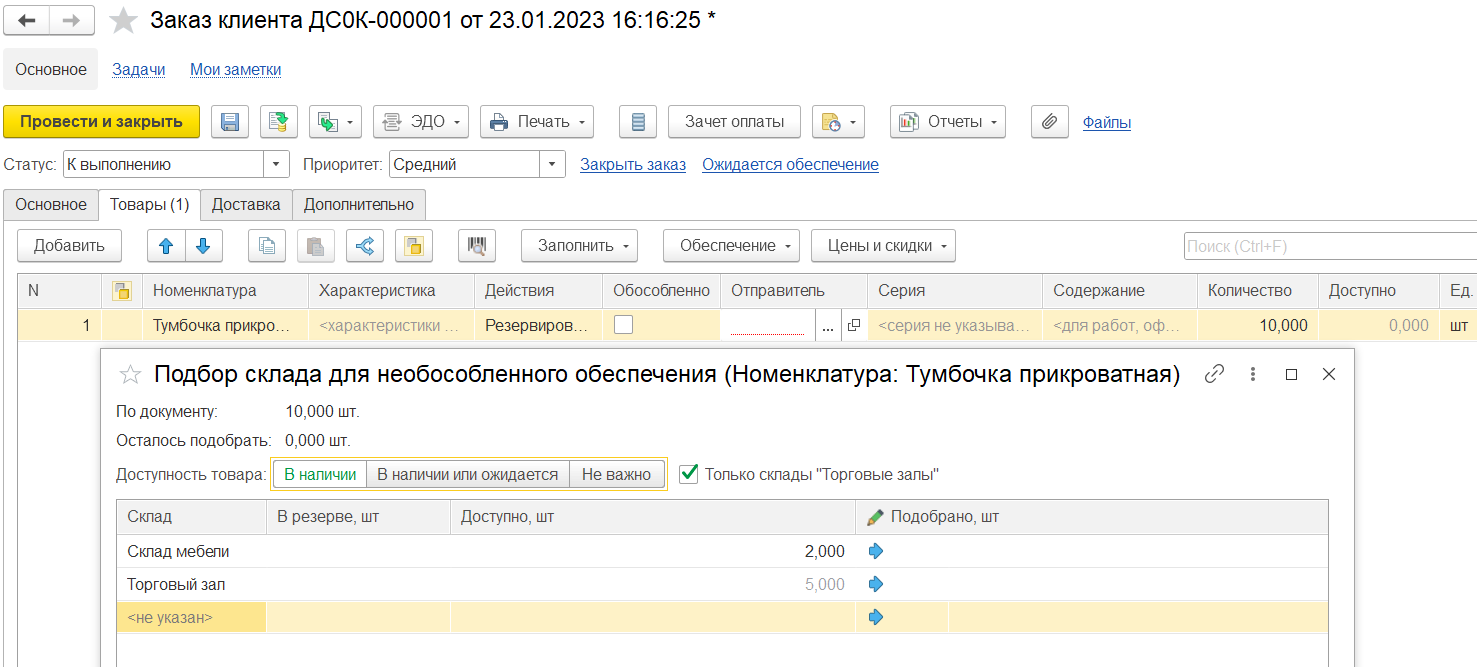Click the paperclip attach files icon
The width and height of the screenshot is (1477, 667).
pos(1049,122)
